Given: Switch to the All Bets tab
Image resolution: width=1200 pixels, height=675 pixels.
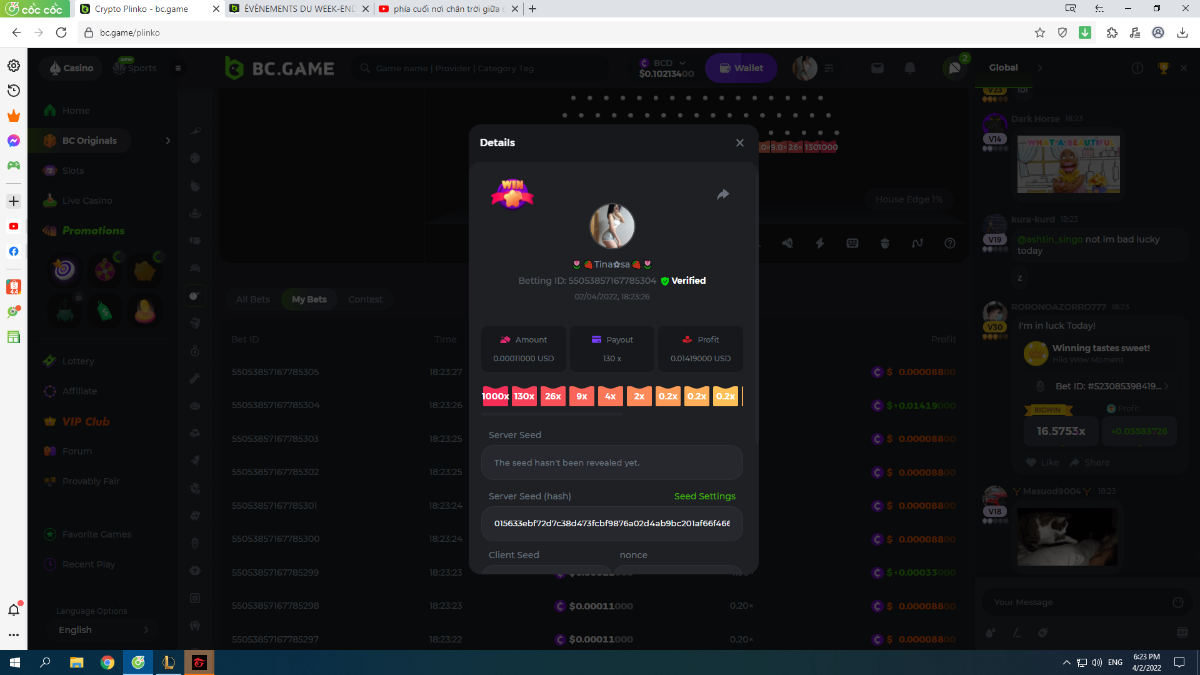Looking at the screenshot, I should pyautogui.click(x=253, y=299).
